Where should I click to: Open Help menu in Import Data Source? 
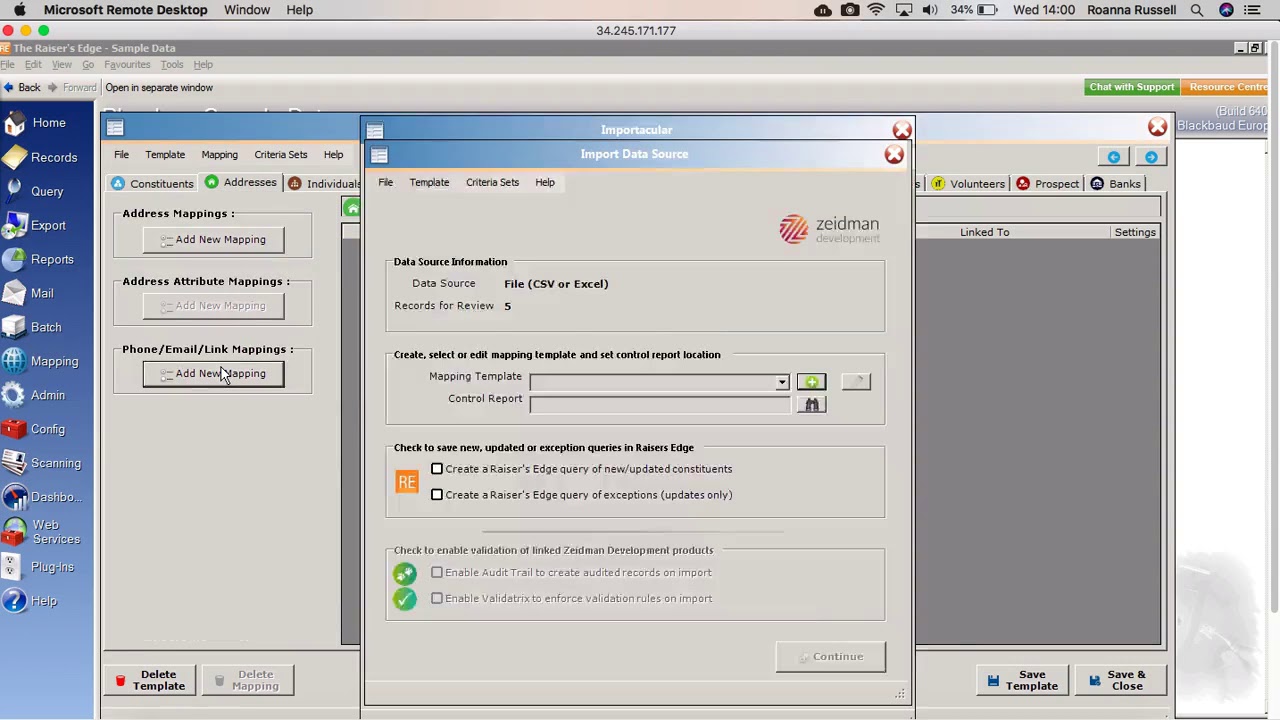click(545, 182)
